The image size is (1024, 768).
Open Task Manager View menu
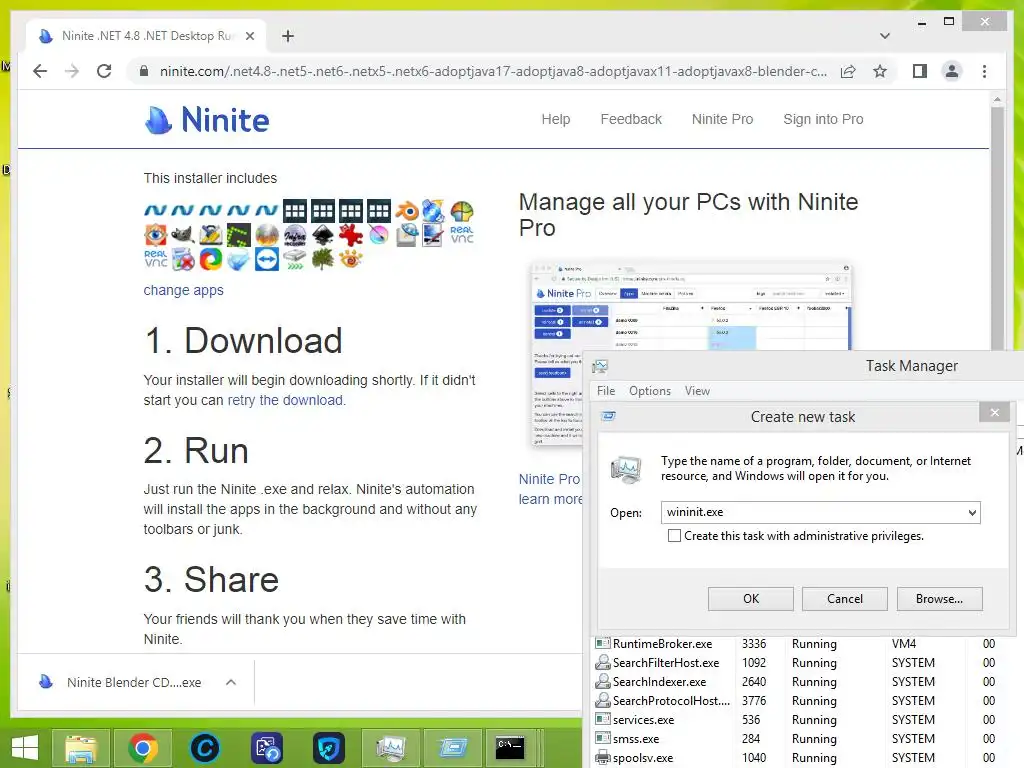[697, 391]
